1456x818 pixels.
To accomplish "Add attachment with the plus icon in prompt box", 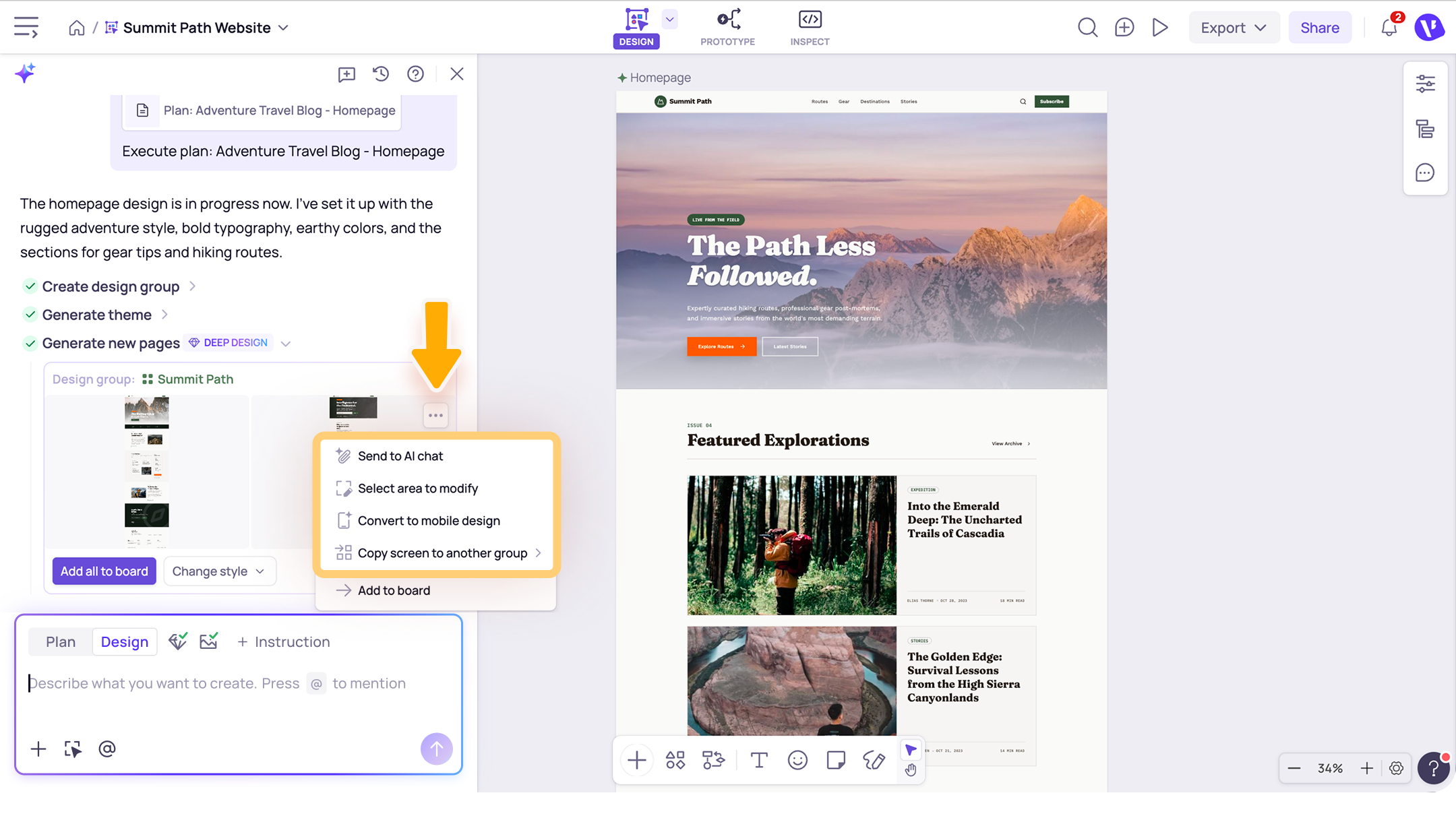I will [38, 749].
